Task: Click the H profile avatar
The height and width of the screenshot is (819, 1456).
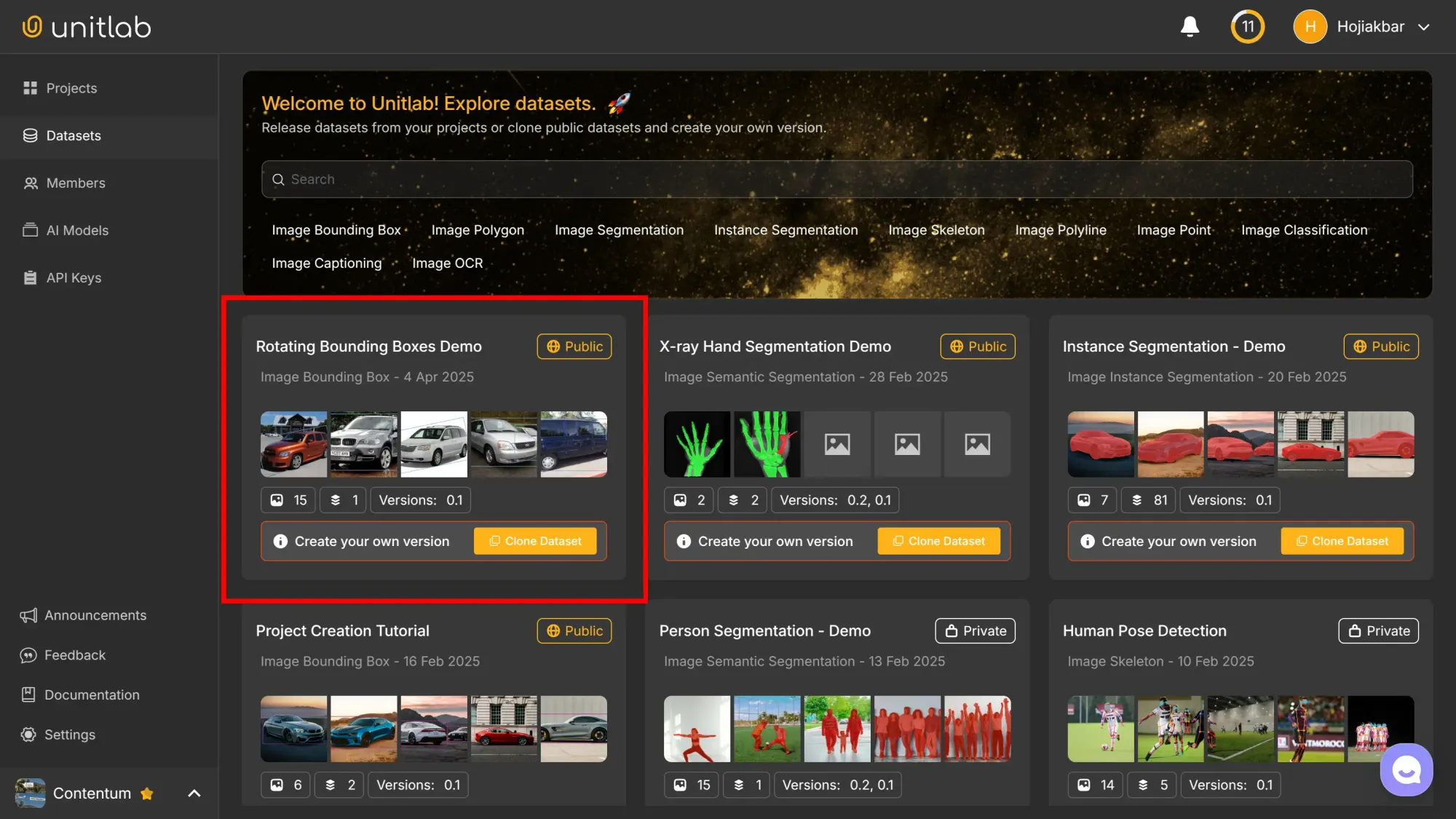Action: pos(1310,27)
